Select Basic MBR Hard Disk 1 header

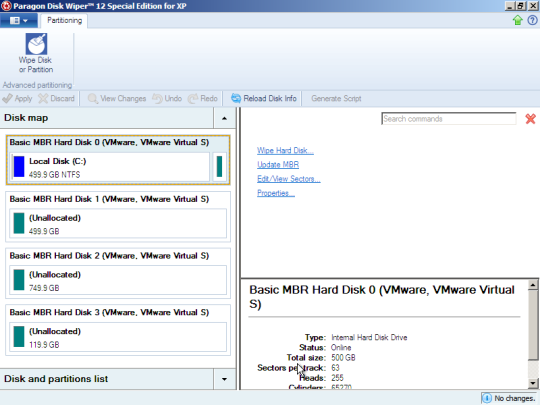pos(109,199)
